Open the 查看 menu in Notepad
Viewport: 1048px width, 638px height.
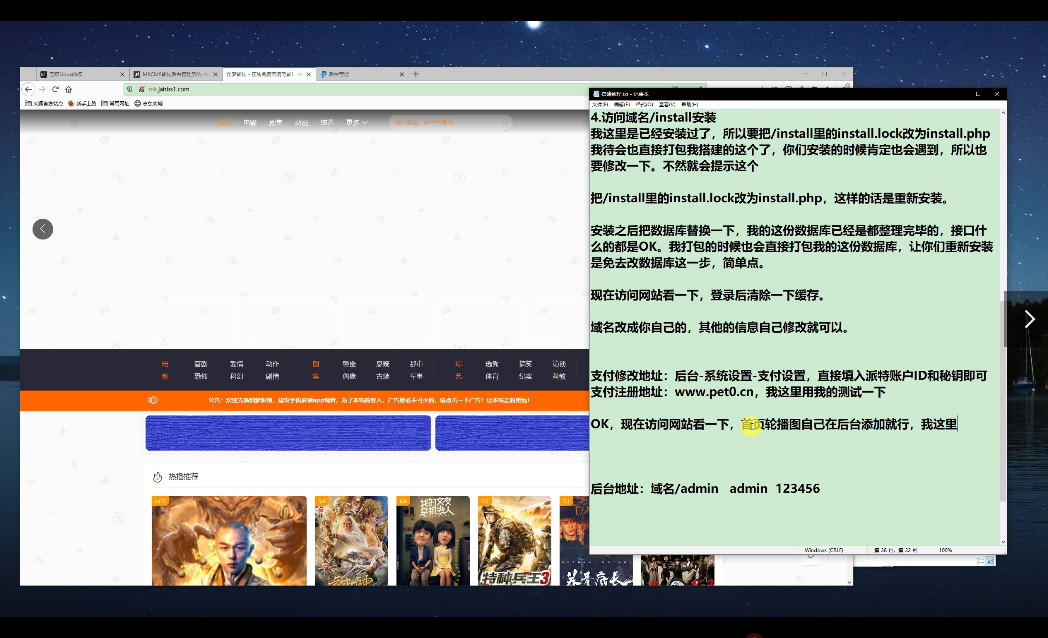click(x=666, y=104)
